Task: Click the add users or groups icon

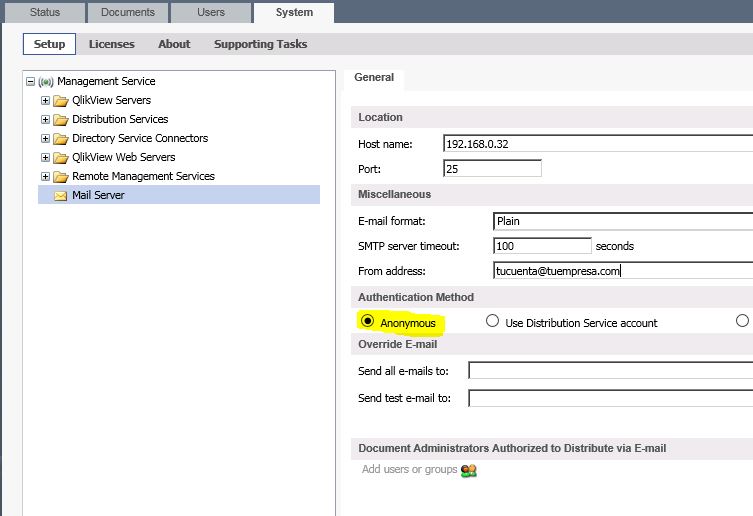Action: click(468, 470)
